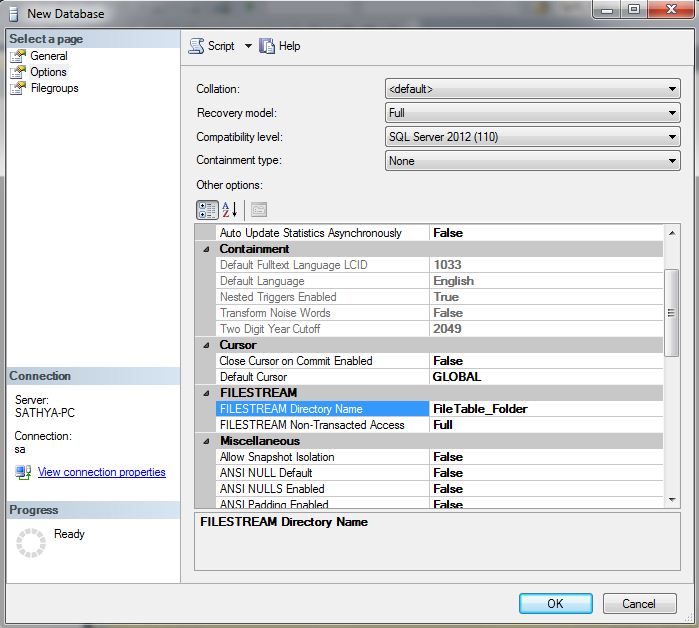
Task: Open the Filegroups page
Action: click(54, 88)
